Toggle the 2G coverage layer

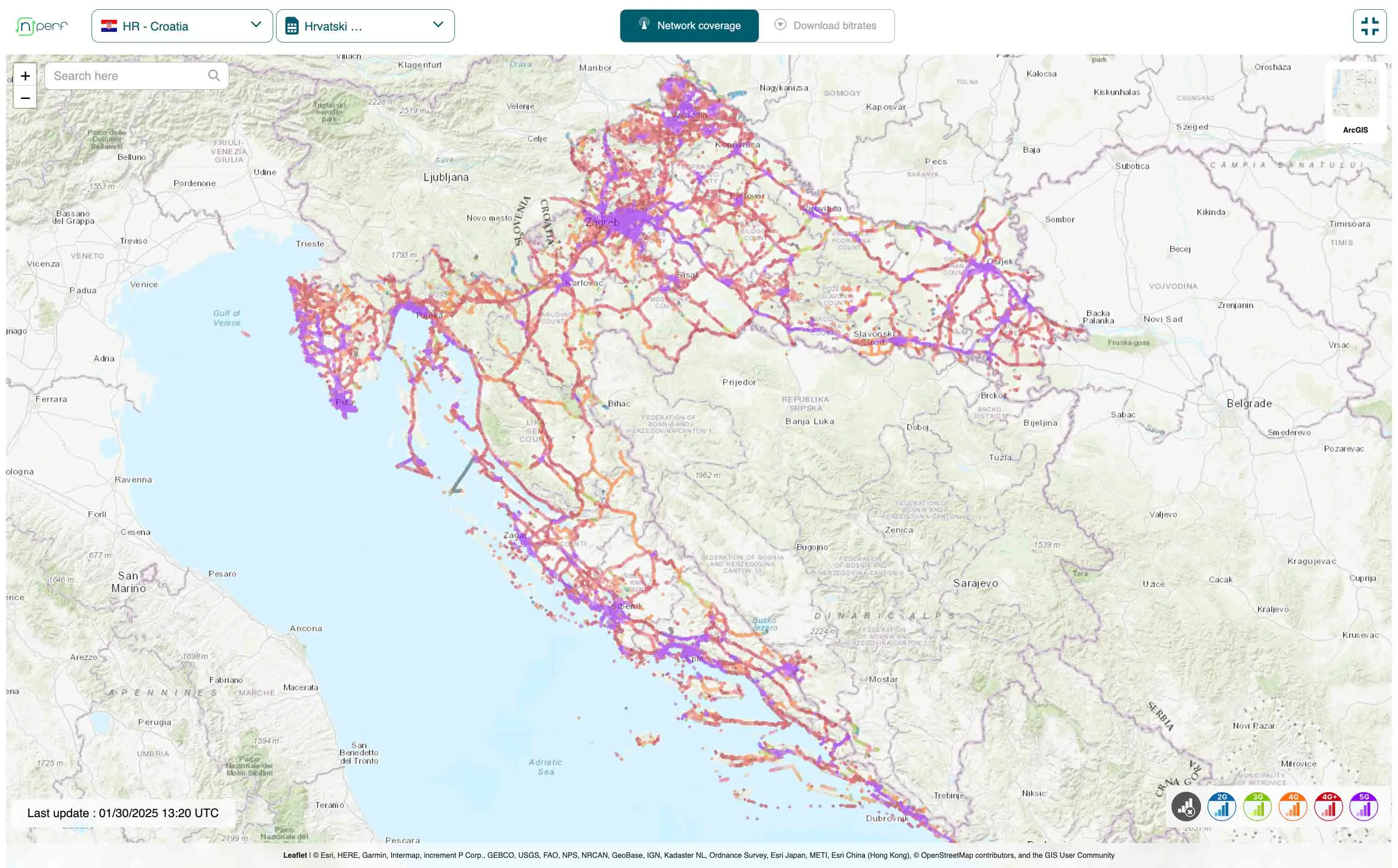(x=1222, y=807)
